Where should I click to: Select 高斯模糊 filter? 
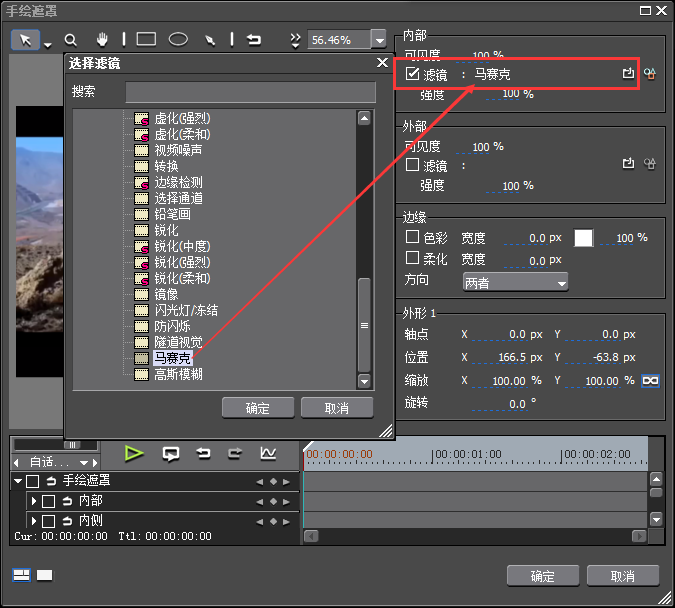pyautogui.click(x=178, y=374)
